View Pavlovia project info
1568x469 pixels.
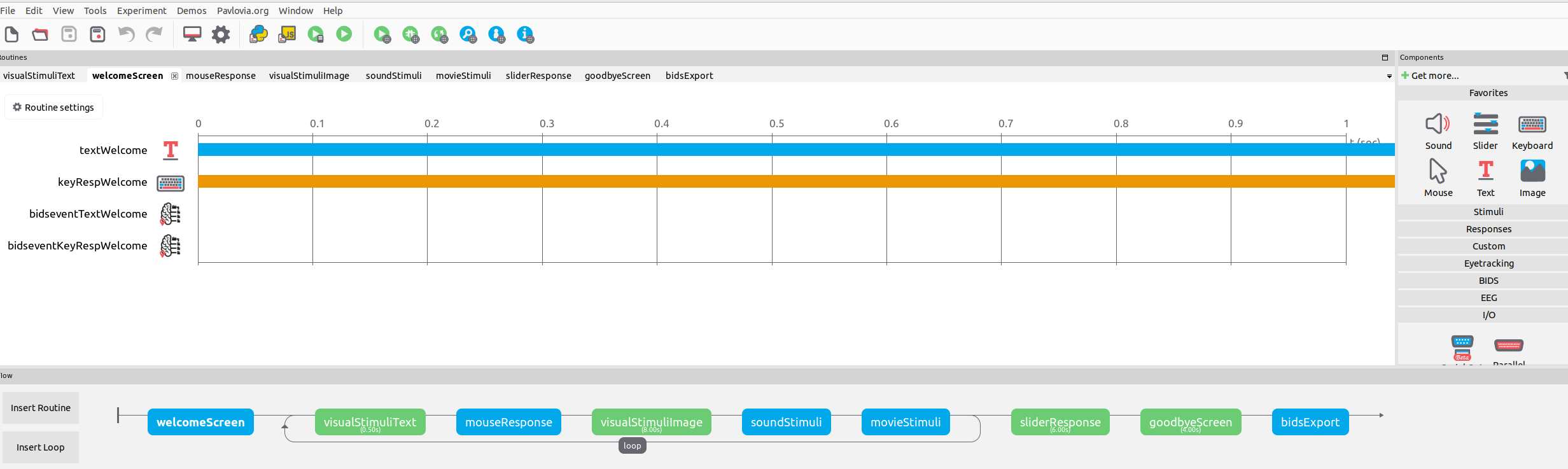(x=525, y=34)
